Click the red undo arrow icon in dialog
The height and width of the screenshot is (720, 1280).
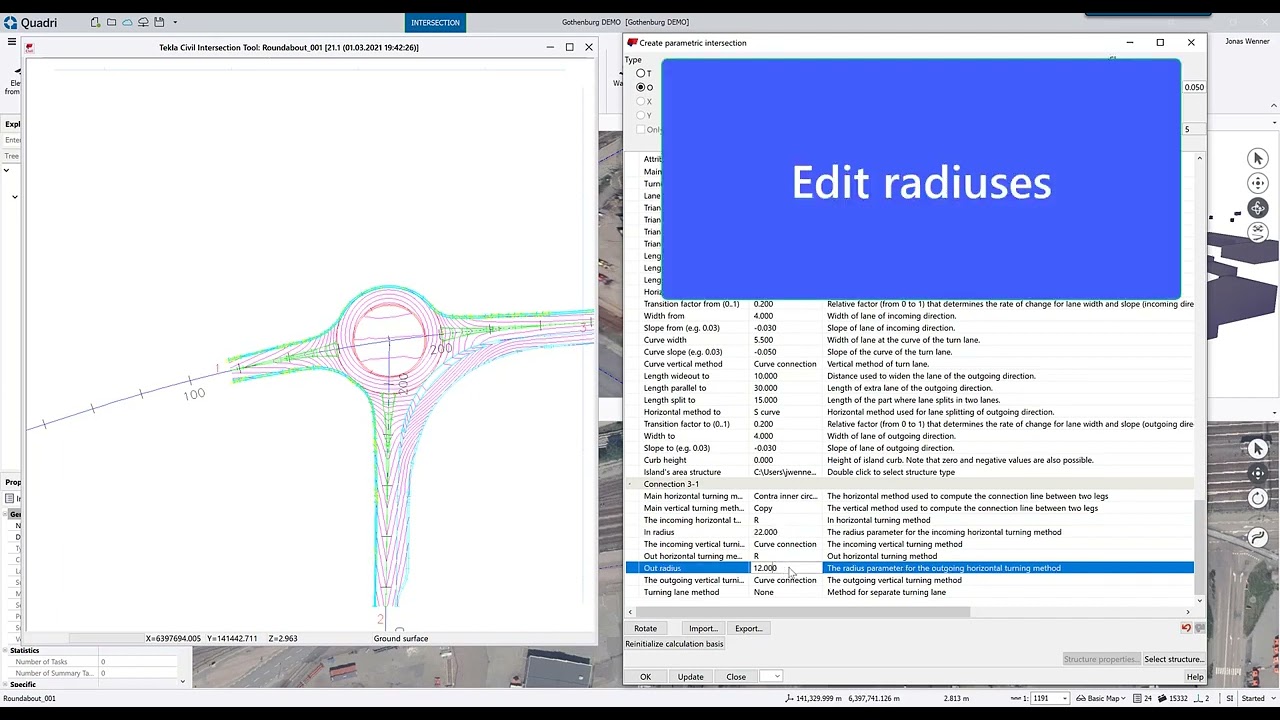click(x=1186, y=628)
